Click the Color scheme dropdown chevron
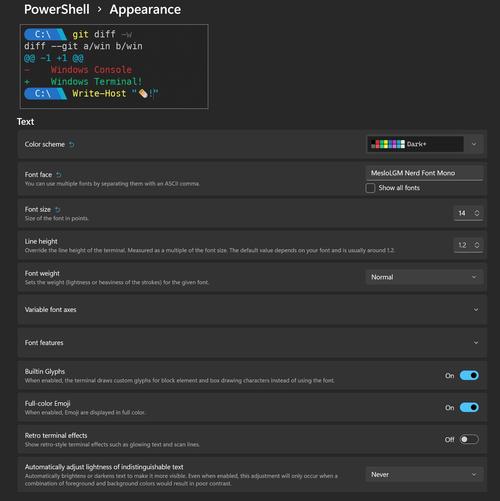 tap(474, 144)
